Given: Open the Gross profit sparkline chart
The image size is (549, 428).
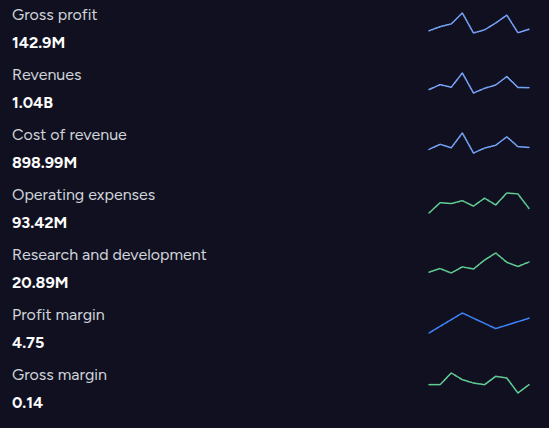Looking at the screenshot, I should (479, 23).
